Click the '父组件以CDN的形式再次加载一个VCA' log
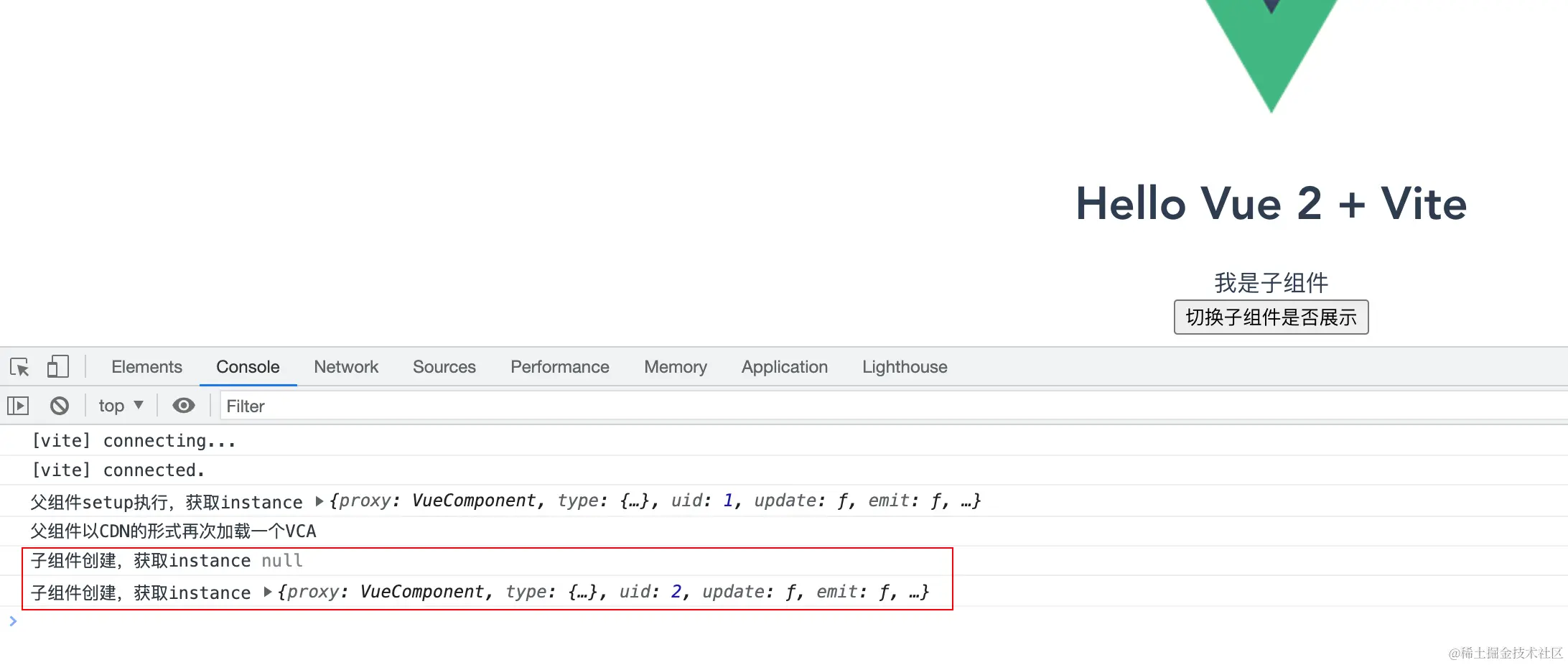Viewport: 1568px width, 665px height. [x=173, y=531]
